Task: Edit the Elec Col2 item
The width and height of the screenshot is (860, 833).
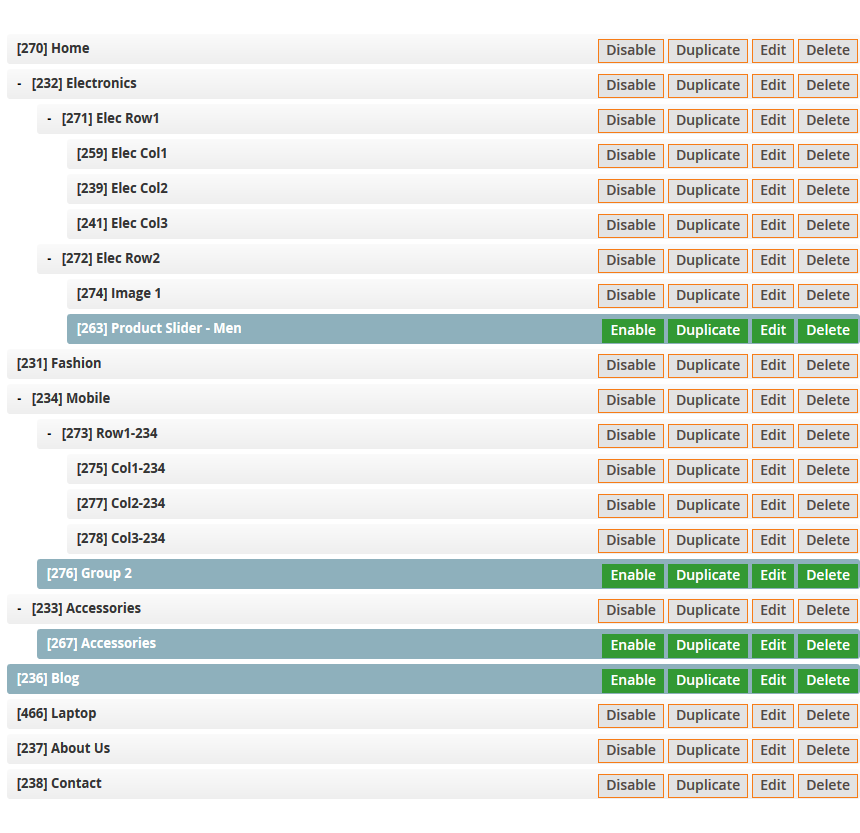Action: (x=772, y=190)
